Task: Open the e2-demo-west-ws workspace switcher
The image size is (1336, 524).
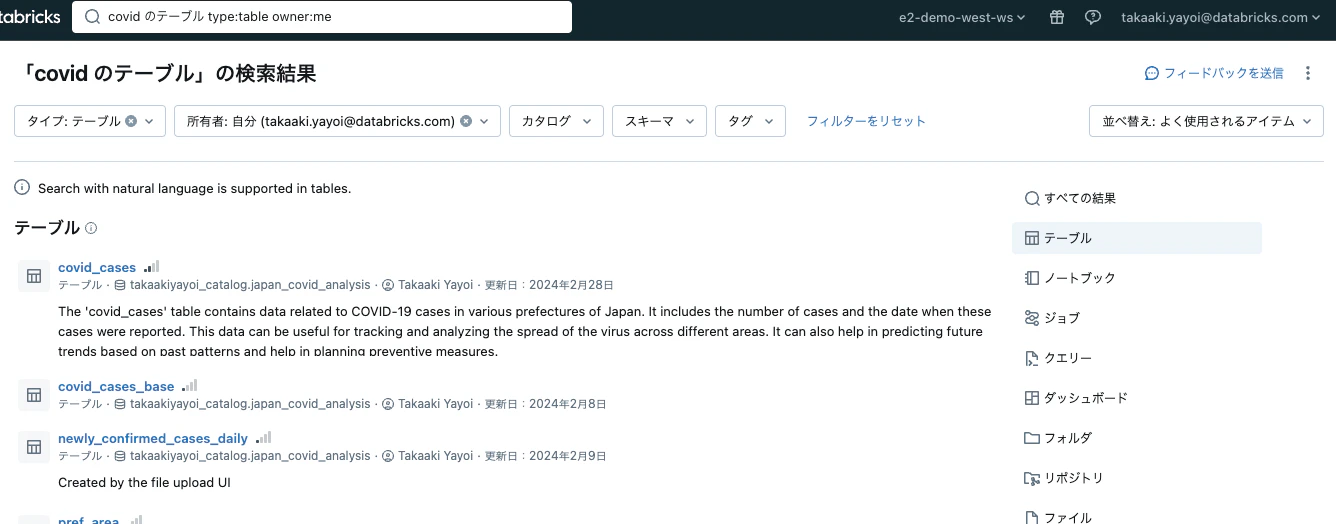Action: (x=960, y=17)
